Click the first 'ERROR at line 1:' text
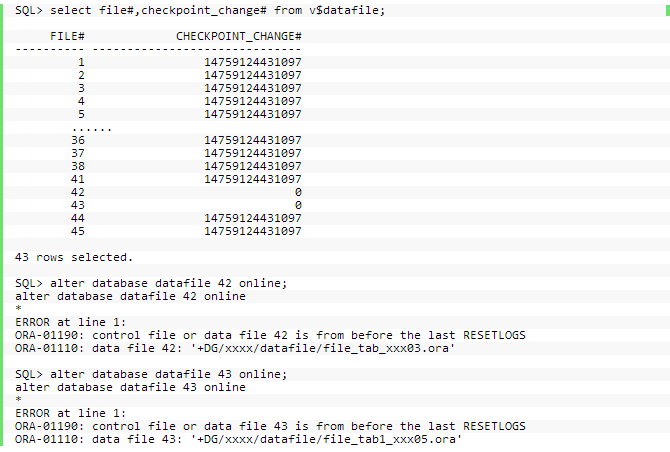Viewport: 670px width, 452px height. [71, 322]
